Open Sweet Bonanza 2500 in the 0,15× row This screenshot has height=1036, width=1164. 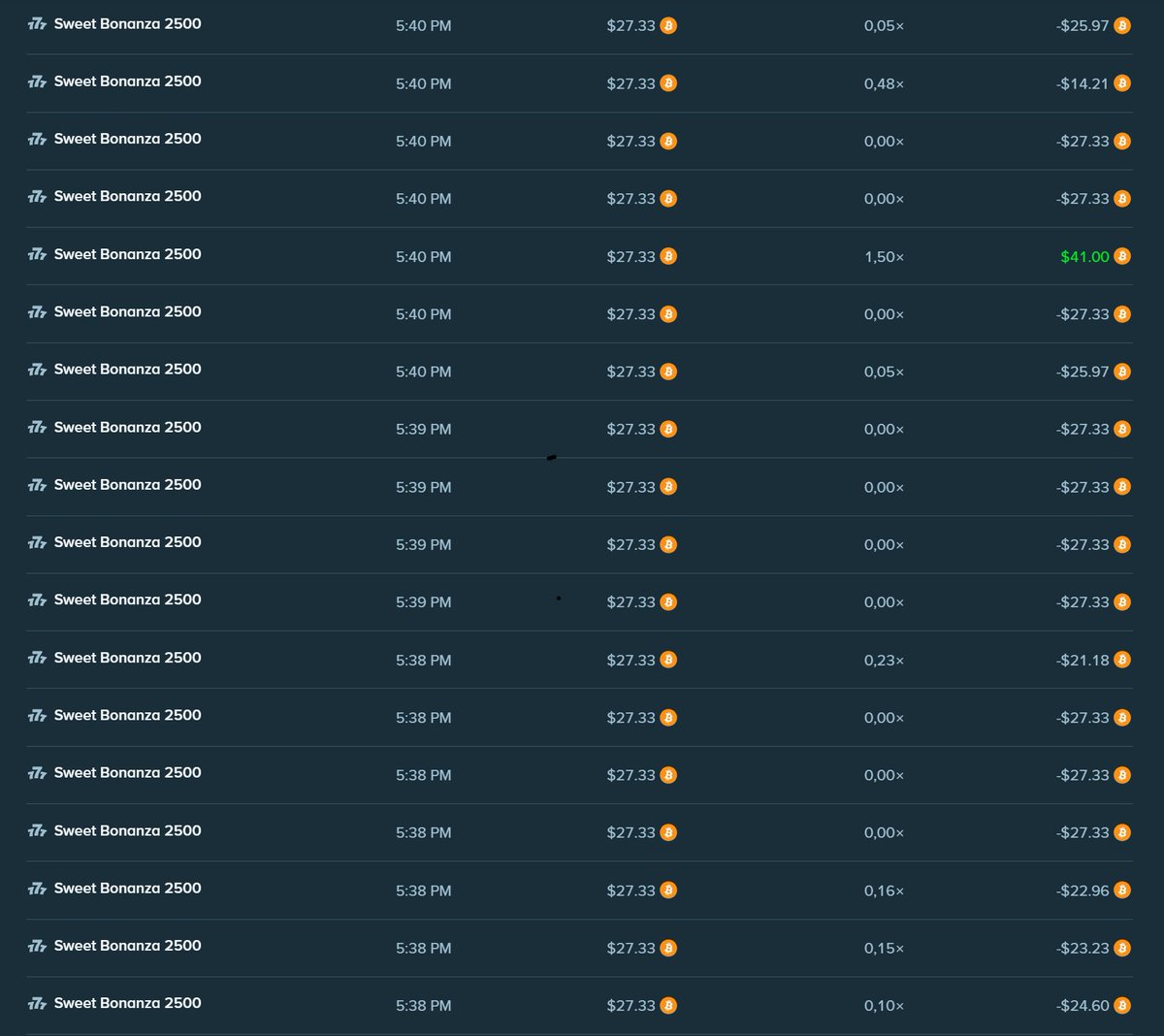click(128, 946)
